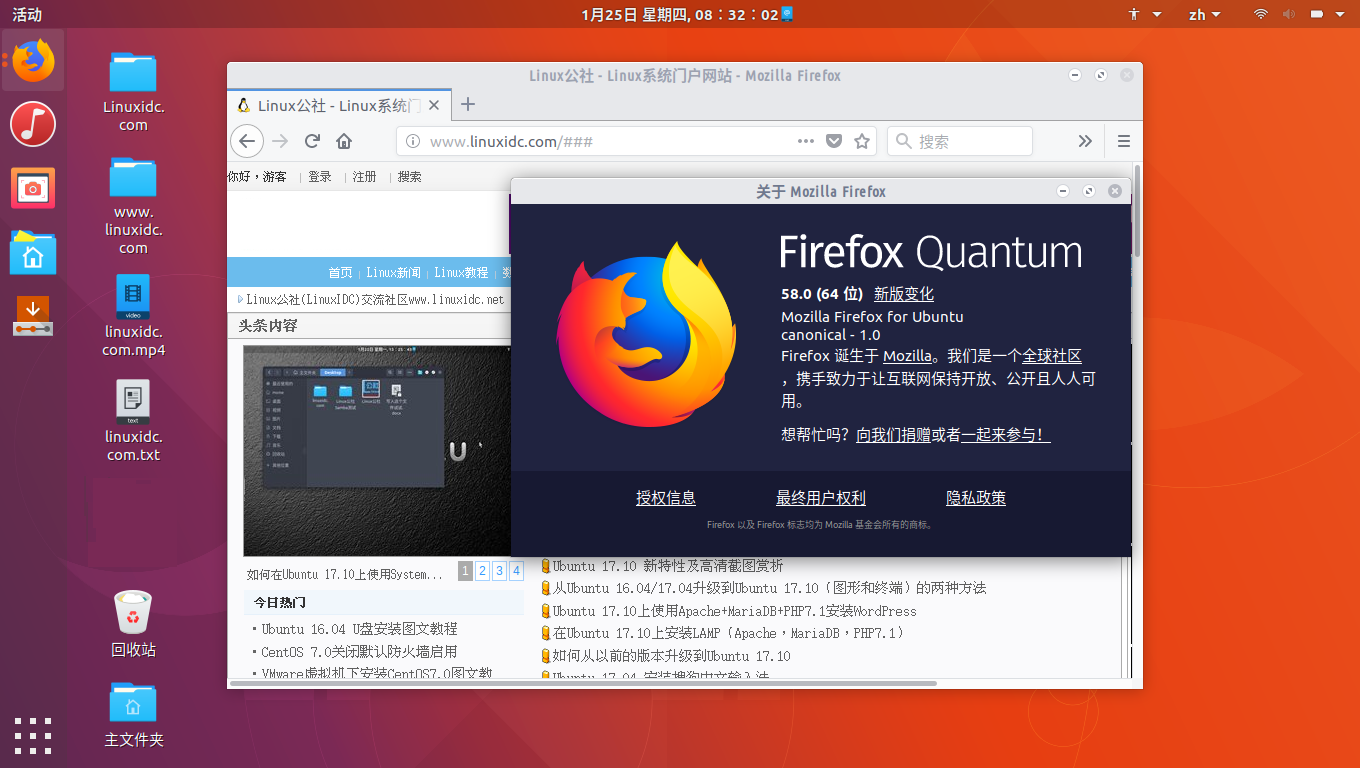Click the Linux公社交流社区 announcement link
Viewport: 1360px width, 768px height.
pyautogui.click(x=375, y=299)
